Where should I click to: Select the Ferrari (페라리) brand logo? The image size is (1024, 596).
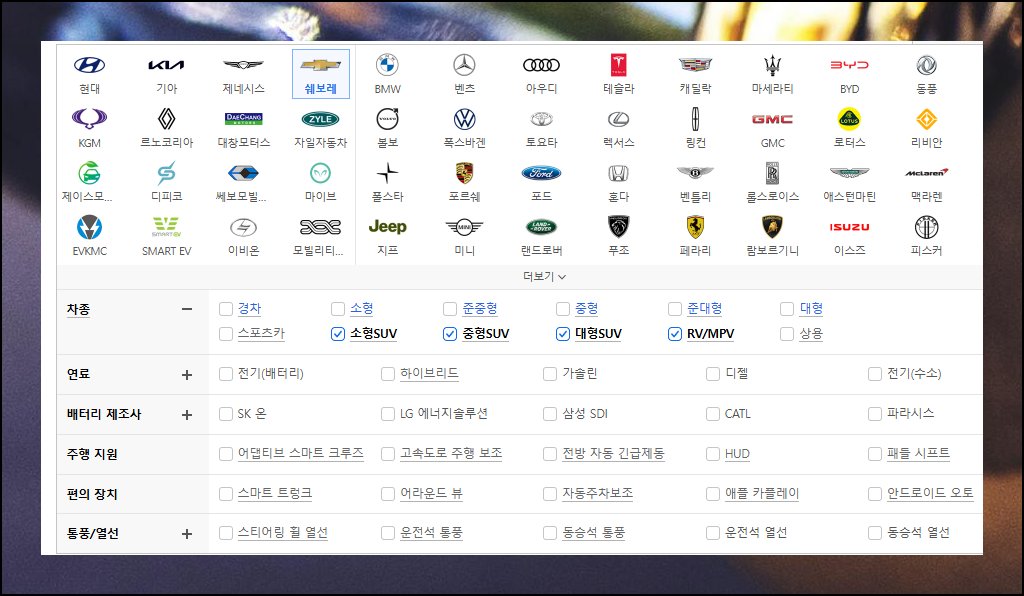tap(696, 228)
